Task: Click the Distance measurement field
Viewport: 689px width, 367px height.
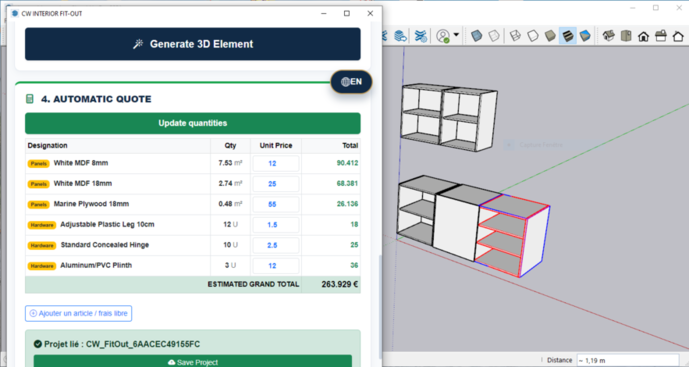Action: click(628, 360)
